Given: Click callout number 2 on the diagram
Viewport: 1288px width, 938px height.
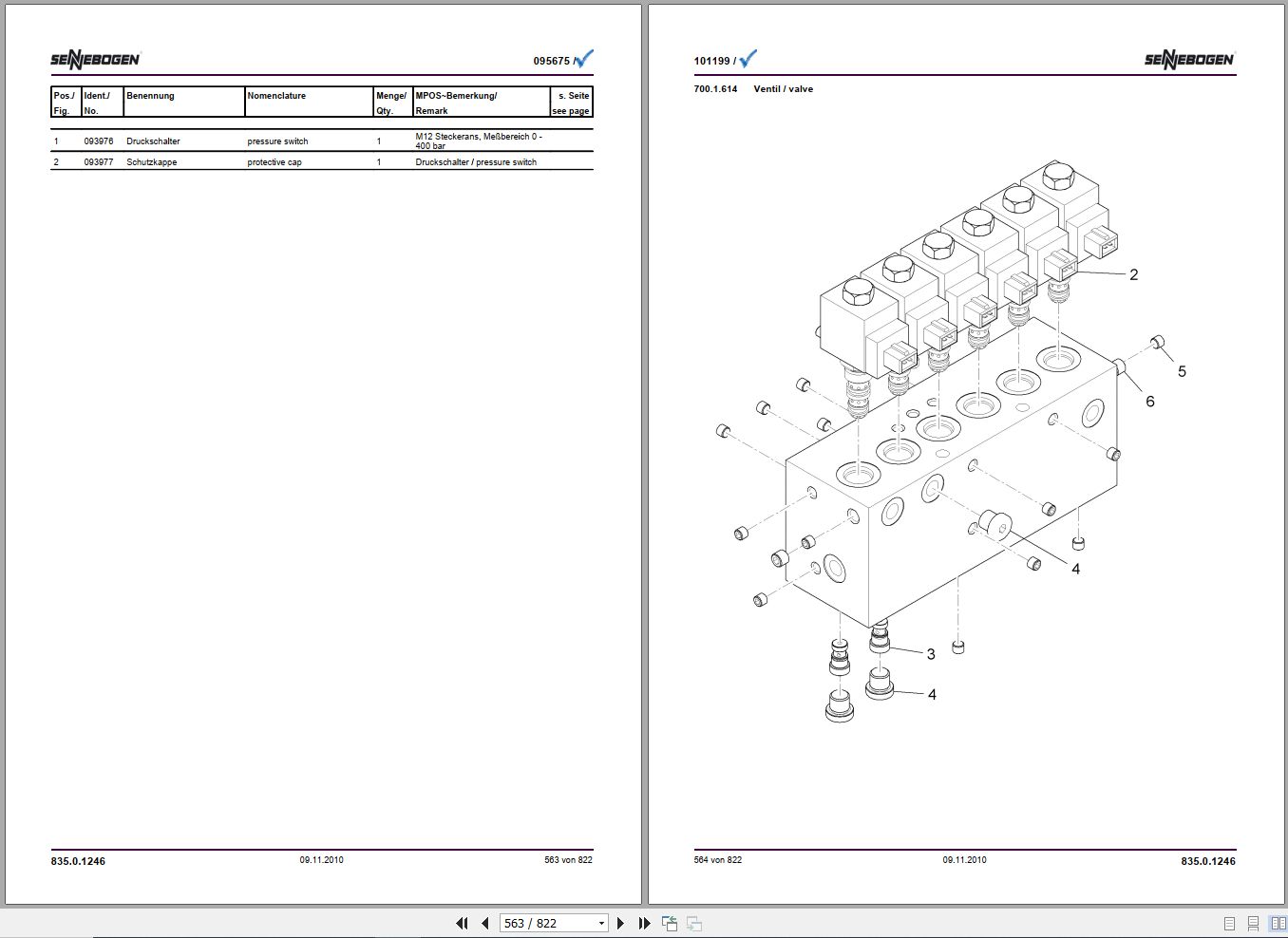Looking at the screenshot, I should pyautogui.click(x=1133, y=274).
